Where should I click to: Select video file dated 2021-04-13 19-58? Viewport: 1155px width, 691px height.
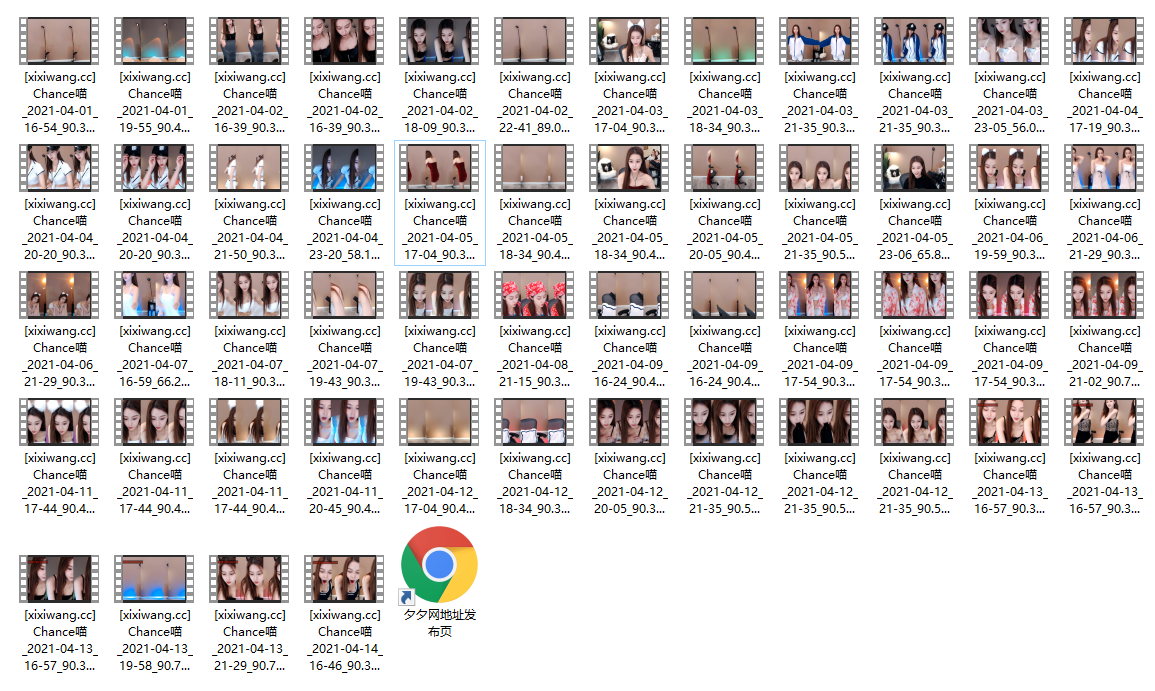pos(154,579)
